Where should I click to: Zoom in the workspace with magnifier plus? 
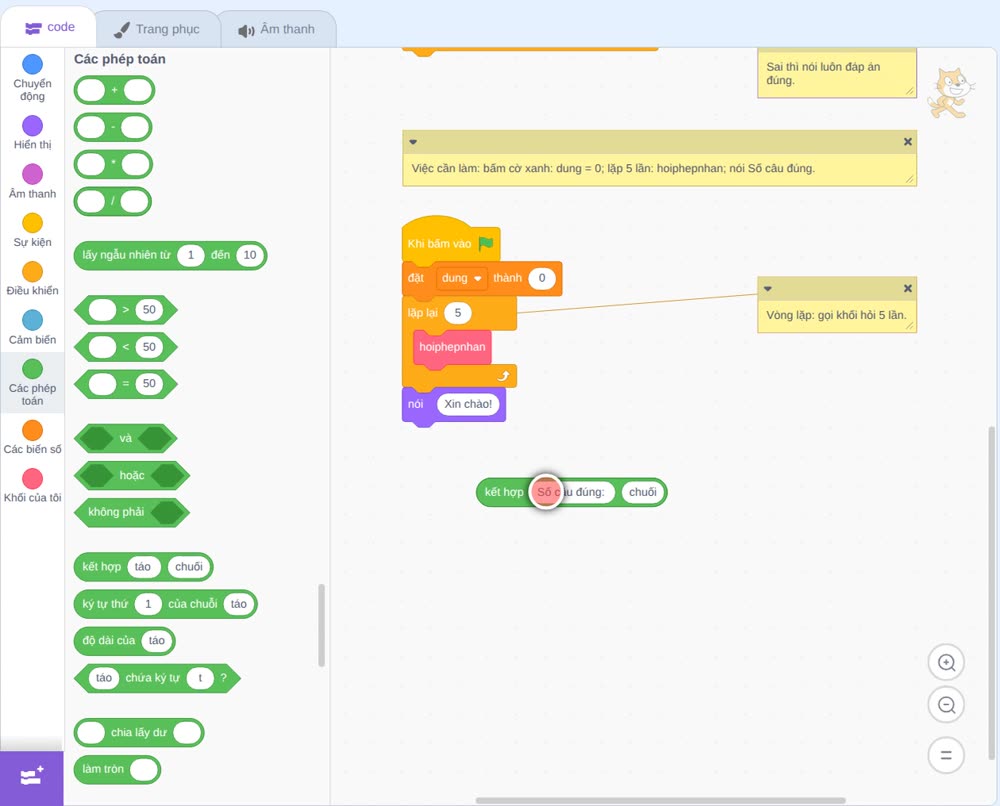(946, 663)
